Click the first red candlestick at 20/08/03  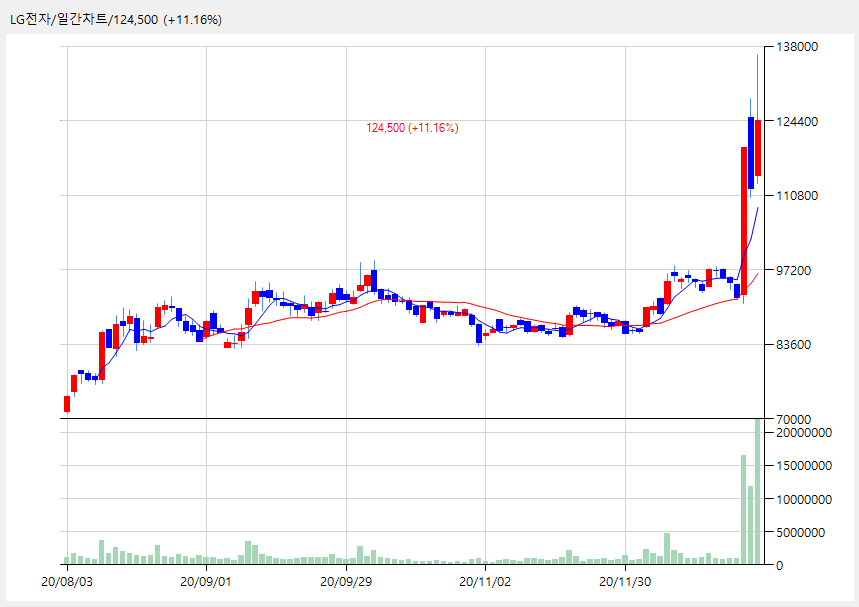click(67, 404)
